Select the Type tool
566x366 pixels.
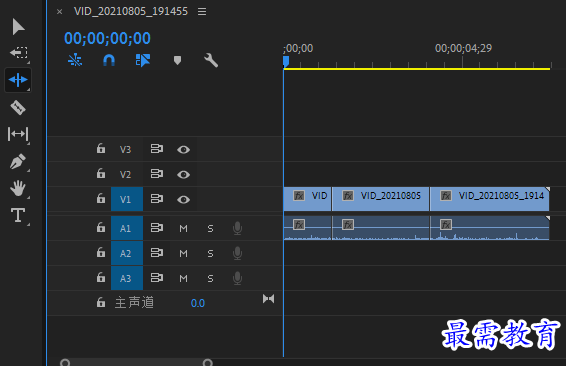pyautogui.click(x=18, y=215)
